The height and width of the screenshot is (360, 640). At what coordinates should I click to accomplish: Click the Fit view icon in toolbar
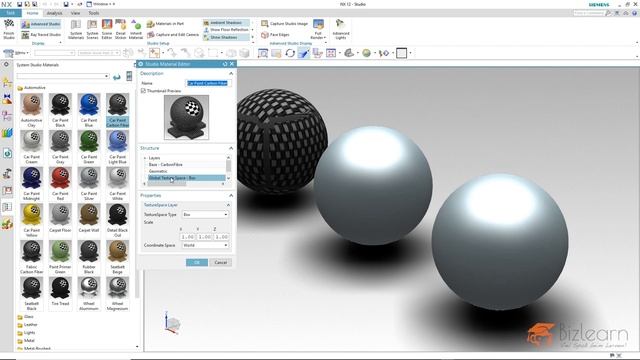pyautogui.click(x=263, y=53)
